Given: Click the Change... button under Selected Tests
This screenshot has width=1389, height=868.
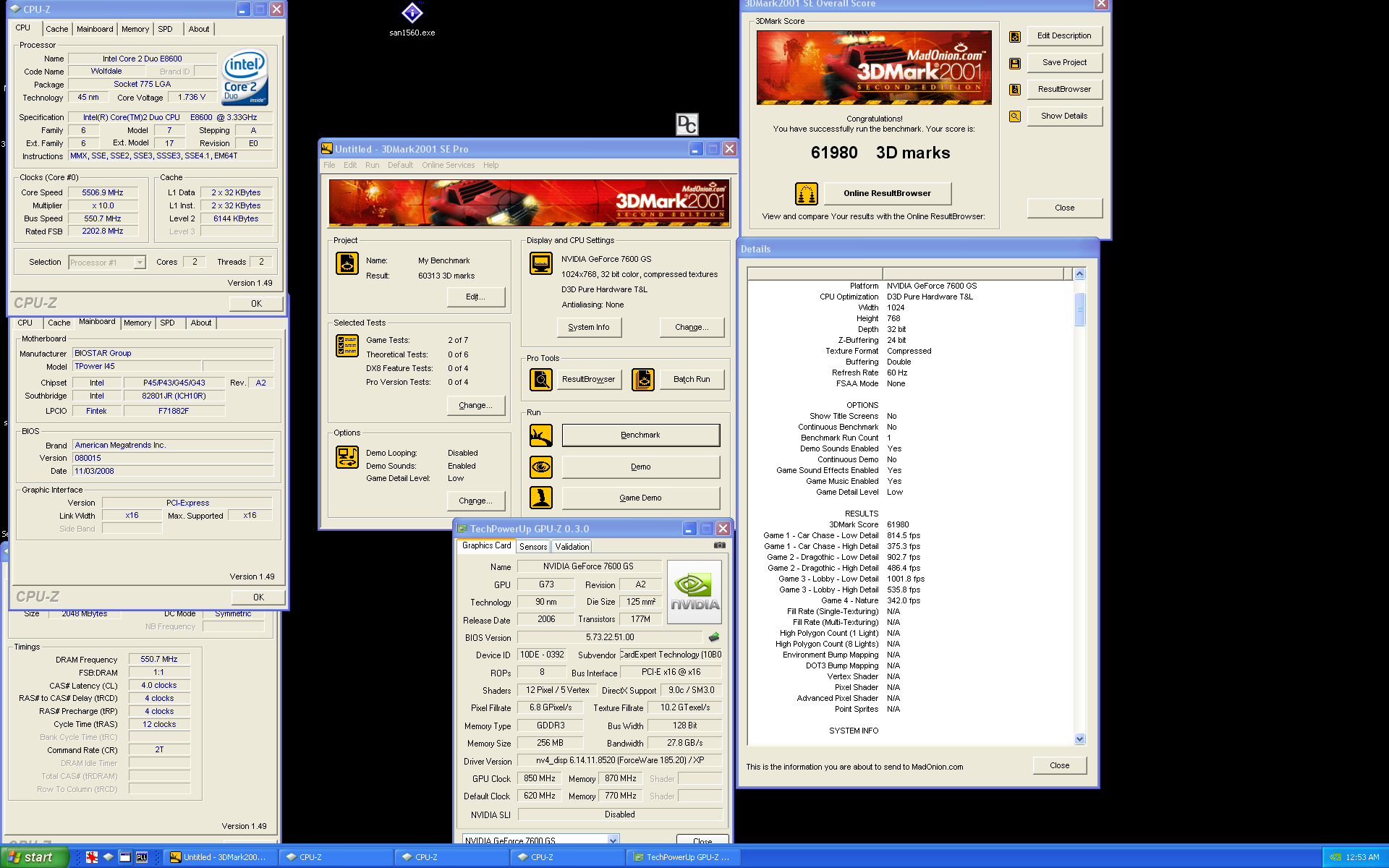Looking at the screenshot, I should click(x=475, y=406).
